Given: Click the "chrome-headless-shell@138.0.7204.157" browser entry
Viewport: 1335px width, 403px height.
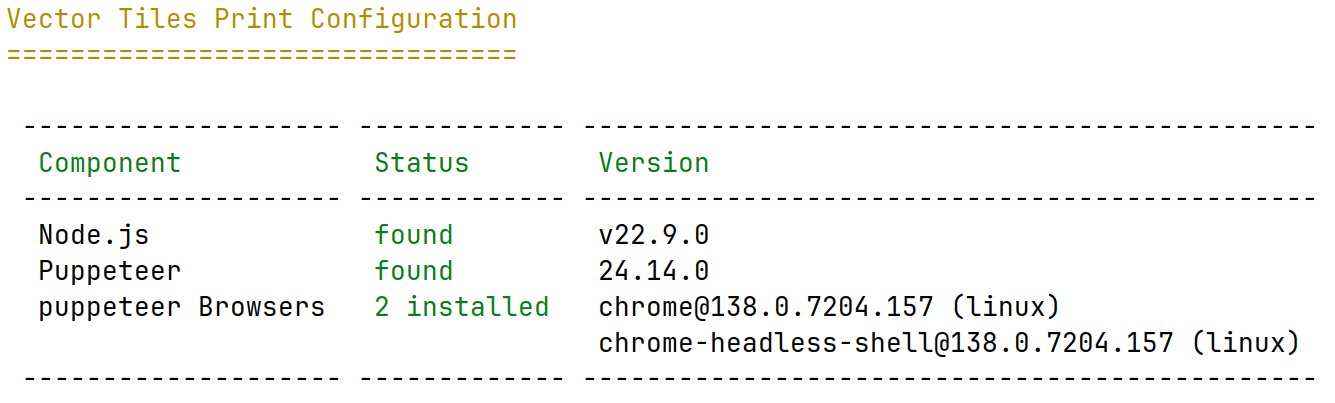Looking at the screenshot, I should [x=886, y=343].
